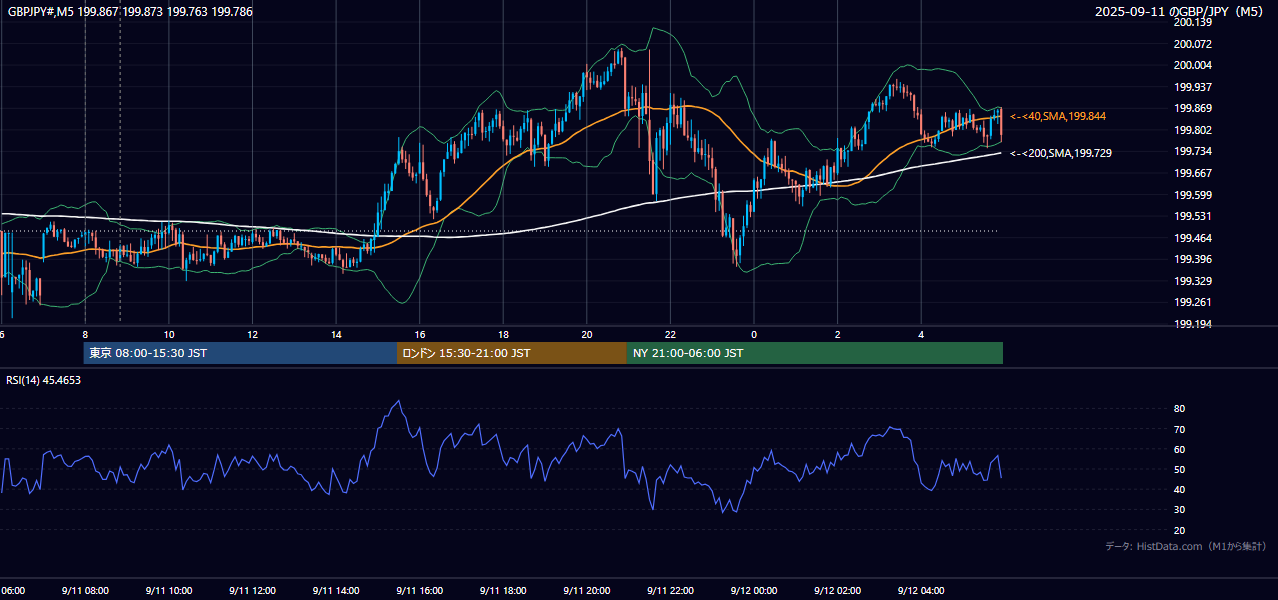The height and width of the screenshot is (600, 1278).
Task: Click price axis value 199.261
Action: 1192,302
